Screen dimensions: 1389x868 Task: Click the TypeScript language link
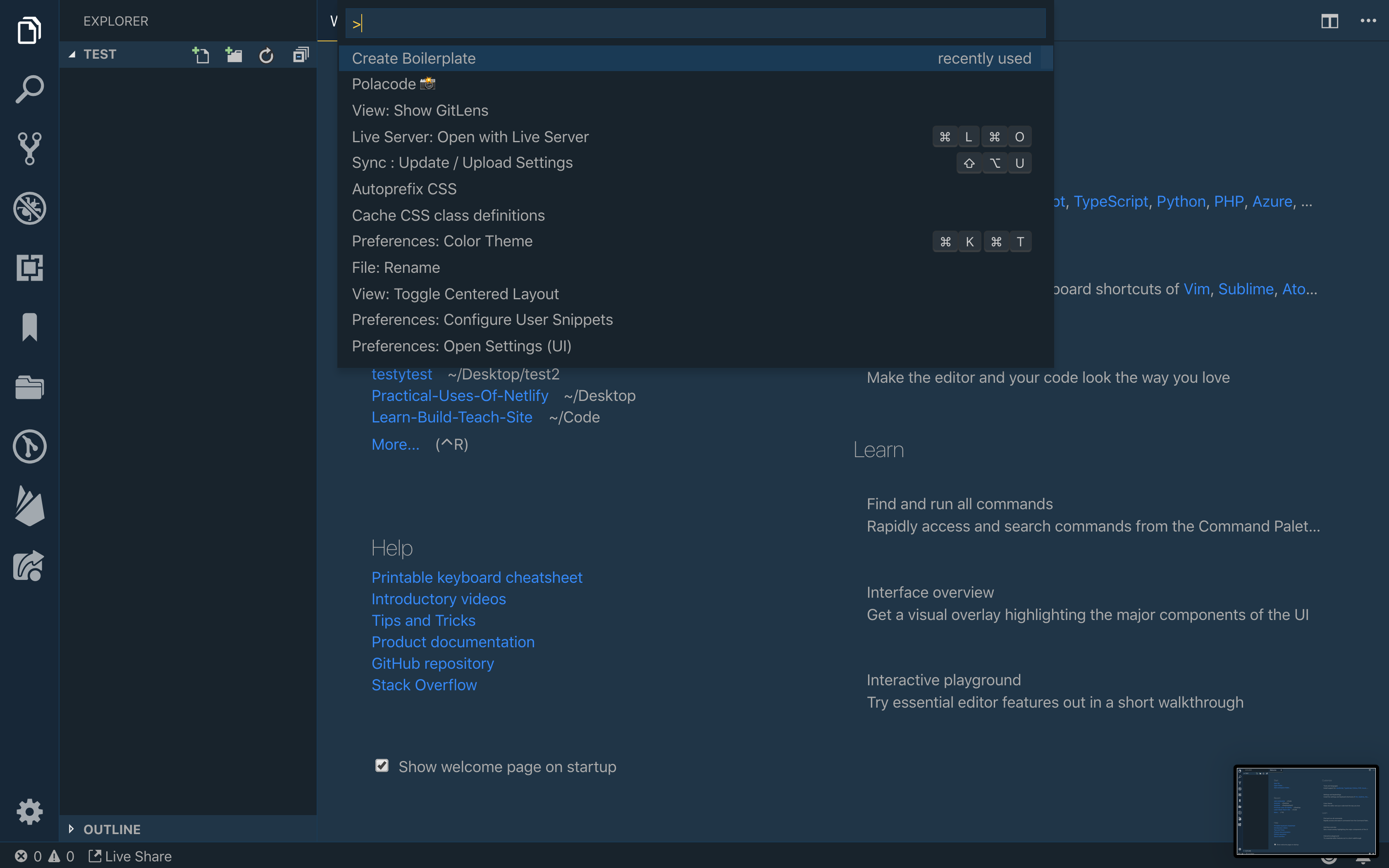1111,202
